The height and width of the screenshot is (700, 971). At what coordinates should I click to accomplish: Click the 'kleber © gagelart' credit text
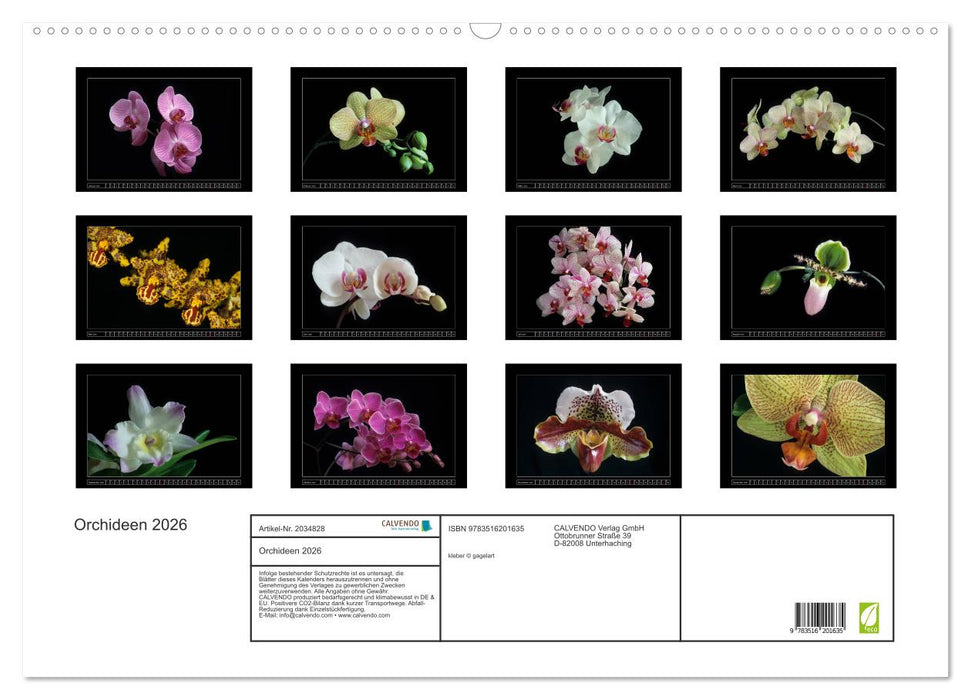pyautogui.click(x=472, y=555)
